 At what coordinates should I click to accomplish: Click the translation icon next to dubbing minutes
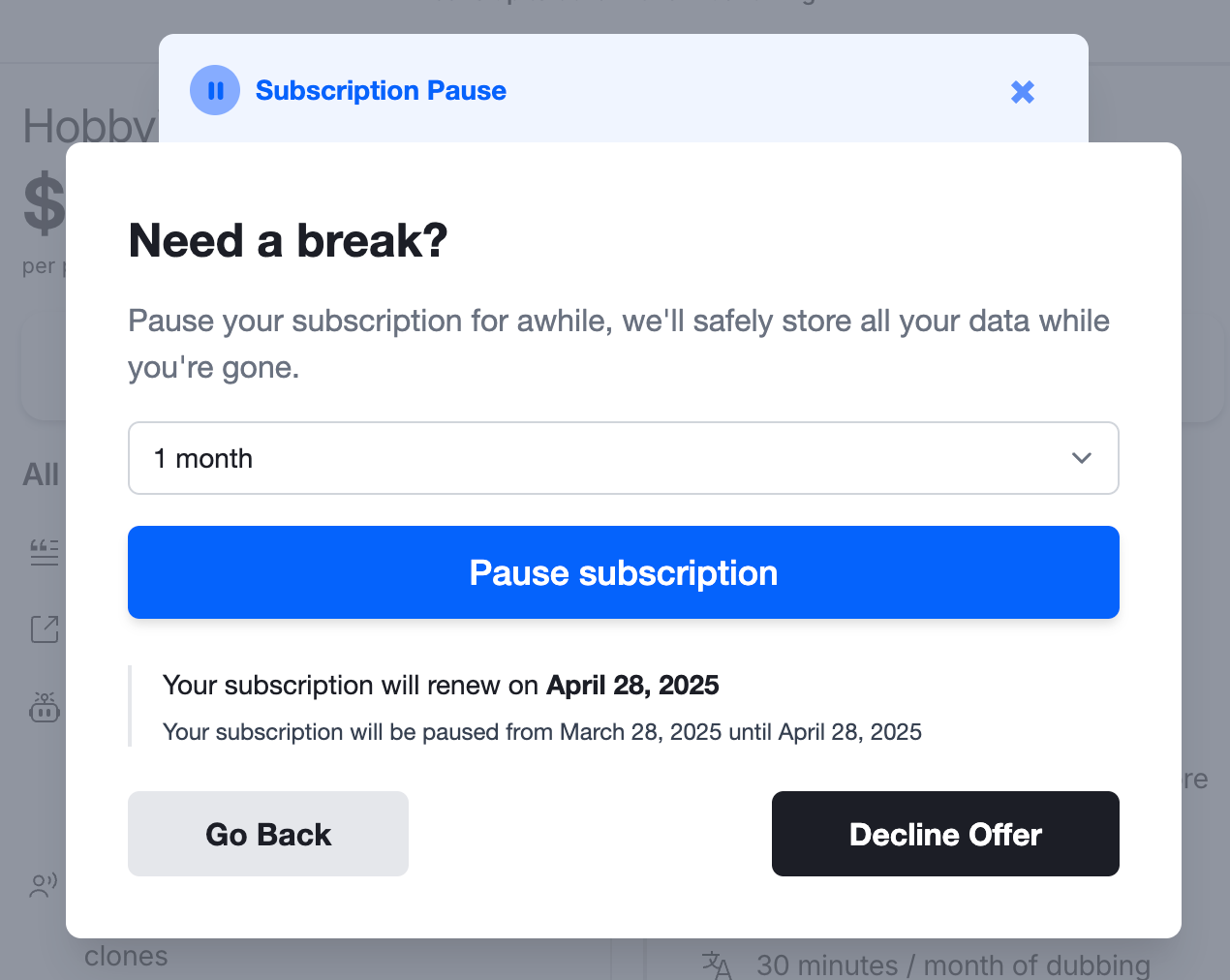[716, 965]
